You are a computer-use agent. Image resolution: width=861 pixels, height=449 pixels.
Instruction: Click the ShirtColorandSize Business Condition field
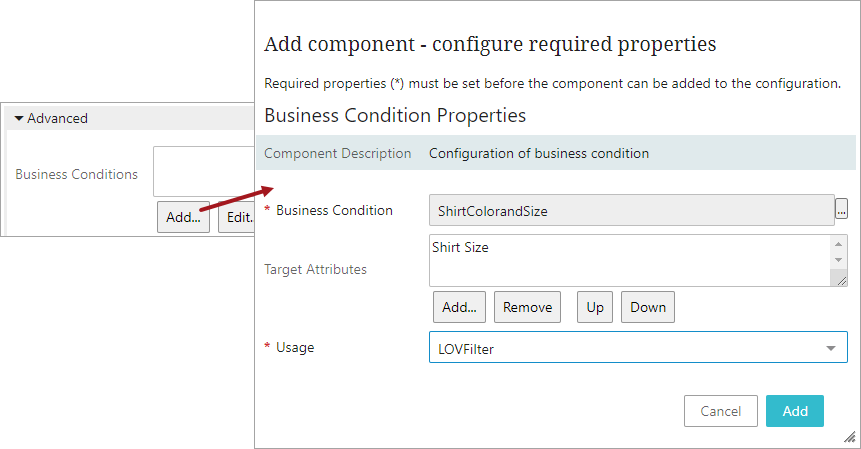[x=630, y=211]
